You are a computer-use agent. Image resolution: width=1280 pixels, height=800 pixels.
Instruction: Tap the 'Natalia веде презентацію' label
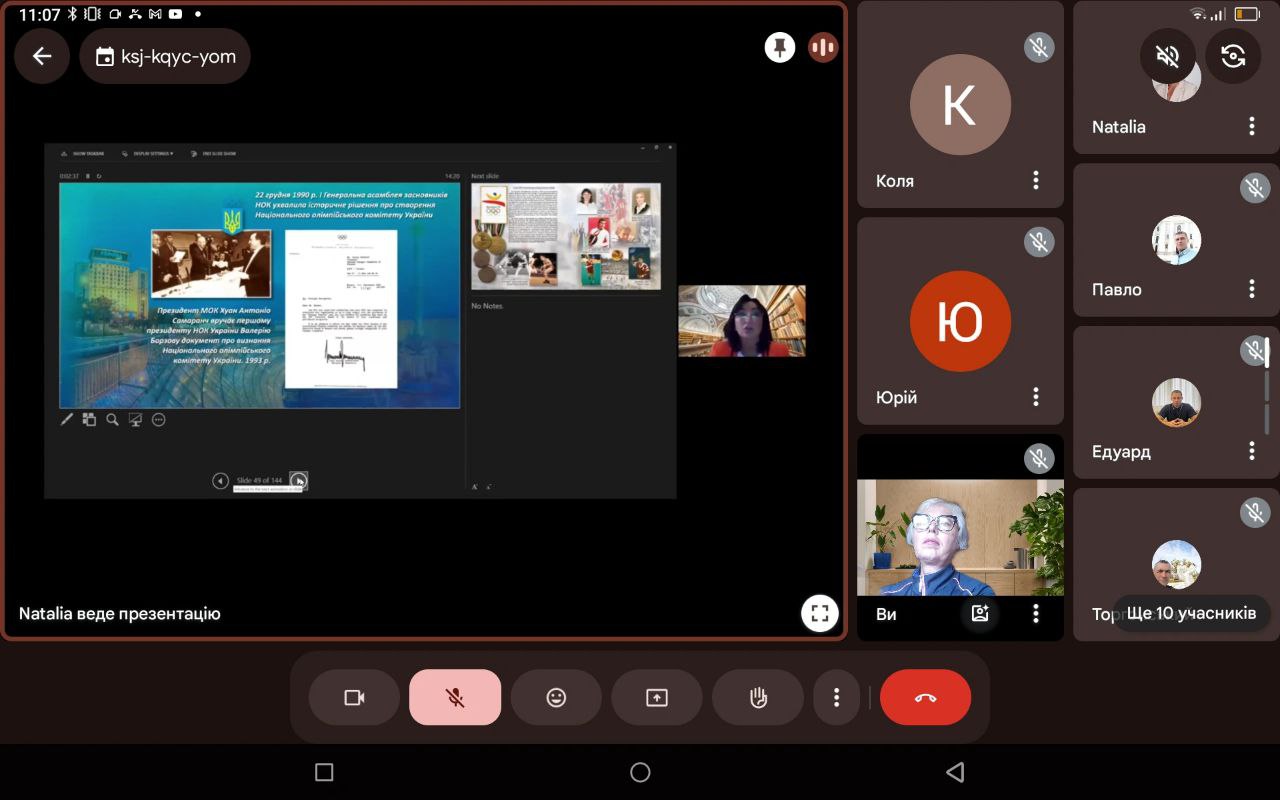[120, 613]
